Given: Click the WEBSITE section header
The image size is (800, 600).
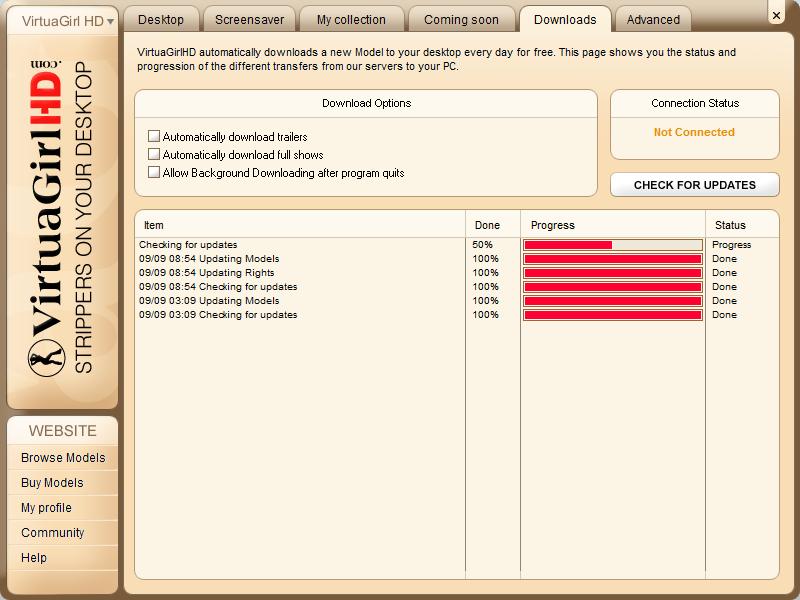Looking at the screenshot, I should tap(63, 431).
